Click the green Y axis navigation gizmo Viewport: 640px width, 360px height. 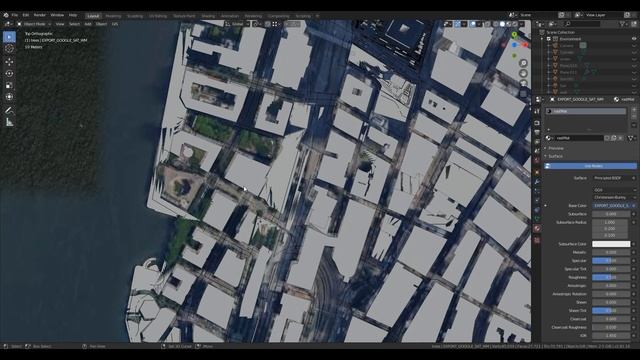click(514, 35)
